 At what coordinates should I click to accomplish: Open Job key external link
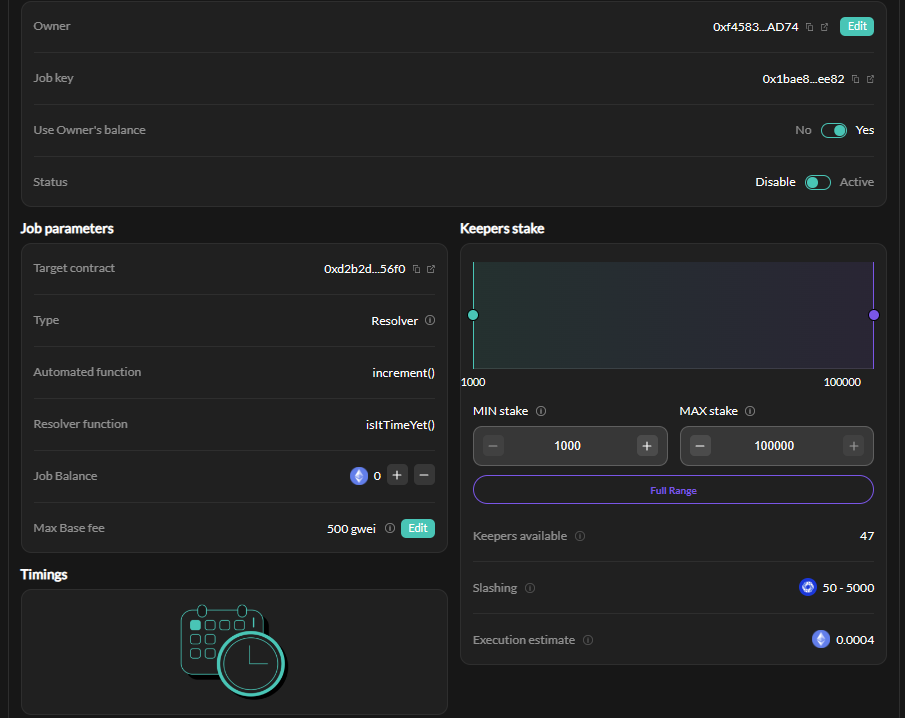click(x=870, y=79)
